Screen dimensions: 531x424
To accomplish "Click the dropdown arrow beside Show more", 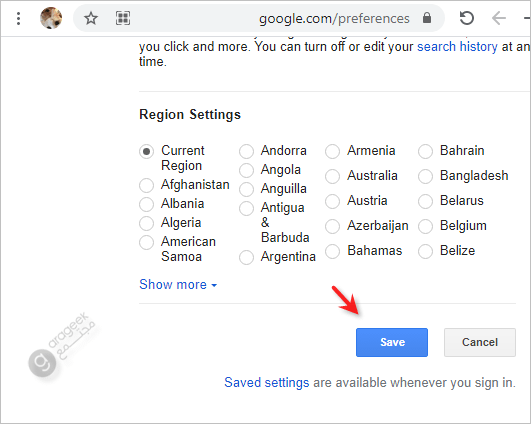I will 214,285.
